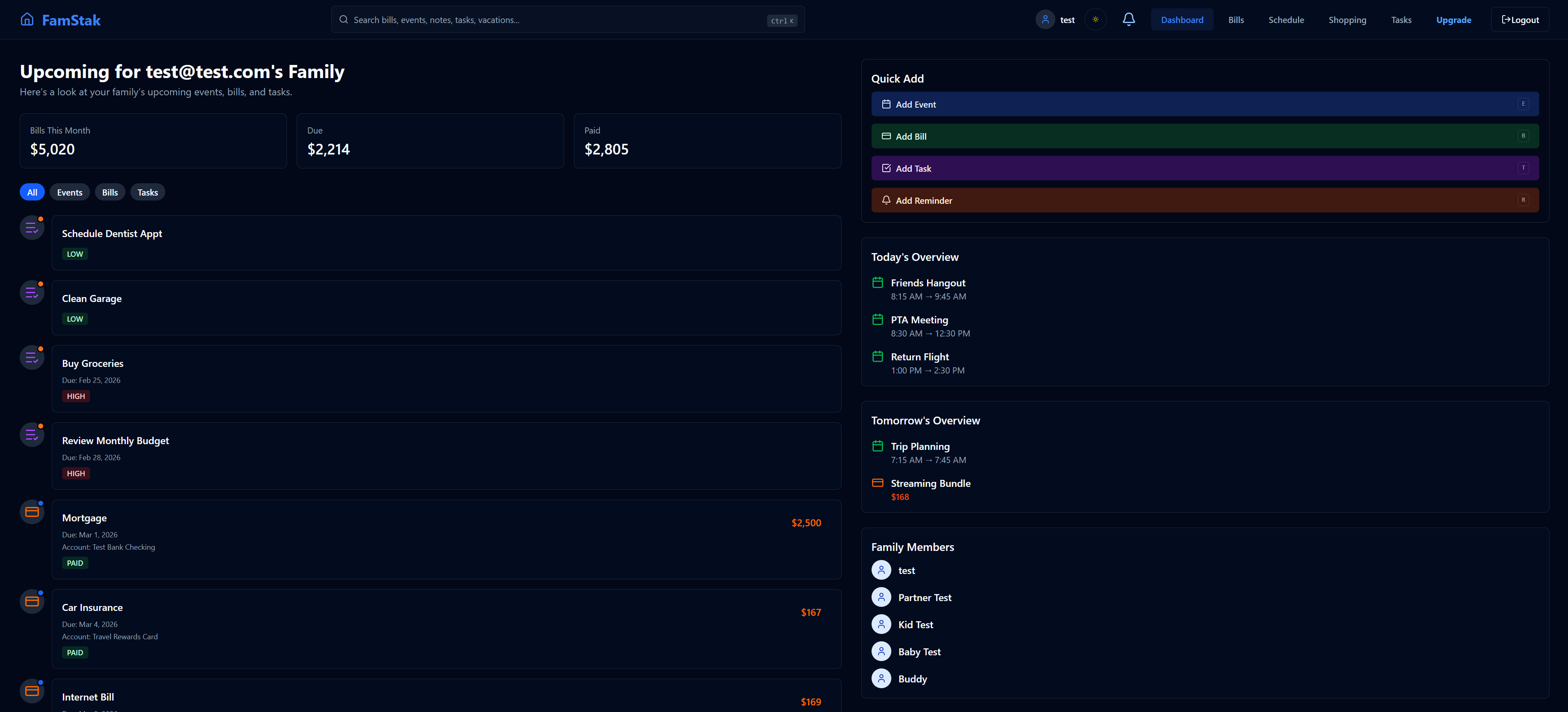Image resolution: width=1568 pixels, height=712 pixels.
Task: Click the calendar icon next to Friends Hangout
Action: (877, 282)
